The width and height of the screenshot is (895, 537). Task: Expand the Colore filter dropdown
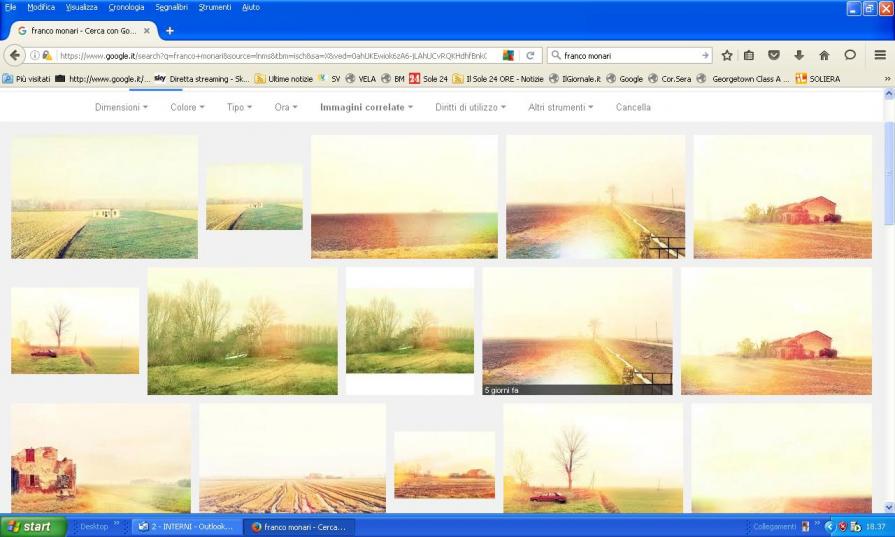click(x=187, y=107)
